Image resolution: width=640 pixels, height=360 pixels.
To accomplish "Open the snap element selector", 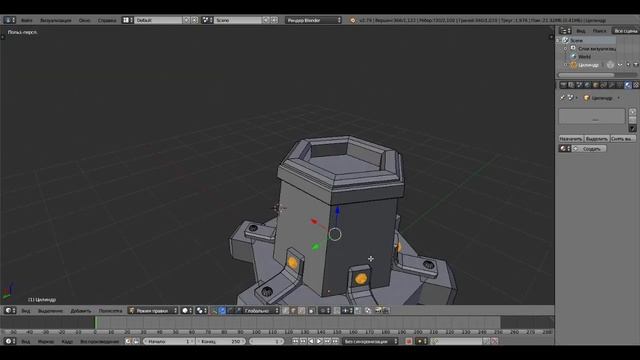I will [x=347, y=311].
